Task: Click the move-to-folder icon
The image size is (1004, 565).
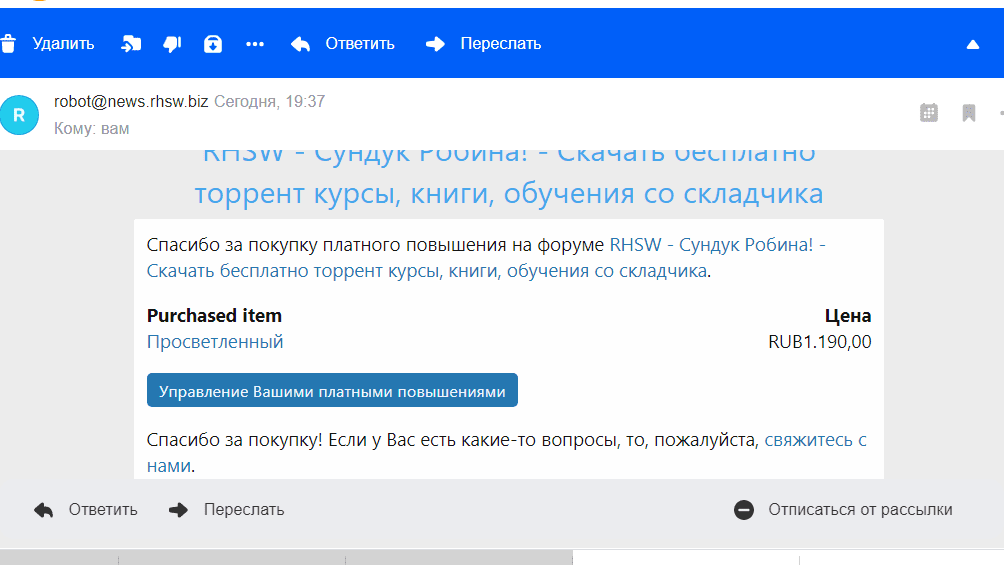Action: coord(131,44)
